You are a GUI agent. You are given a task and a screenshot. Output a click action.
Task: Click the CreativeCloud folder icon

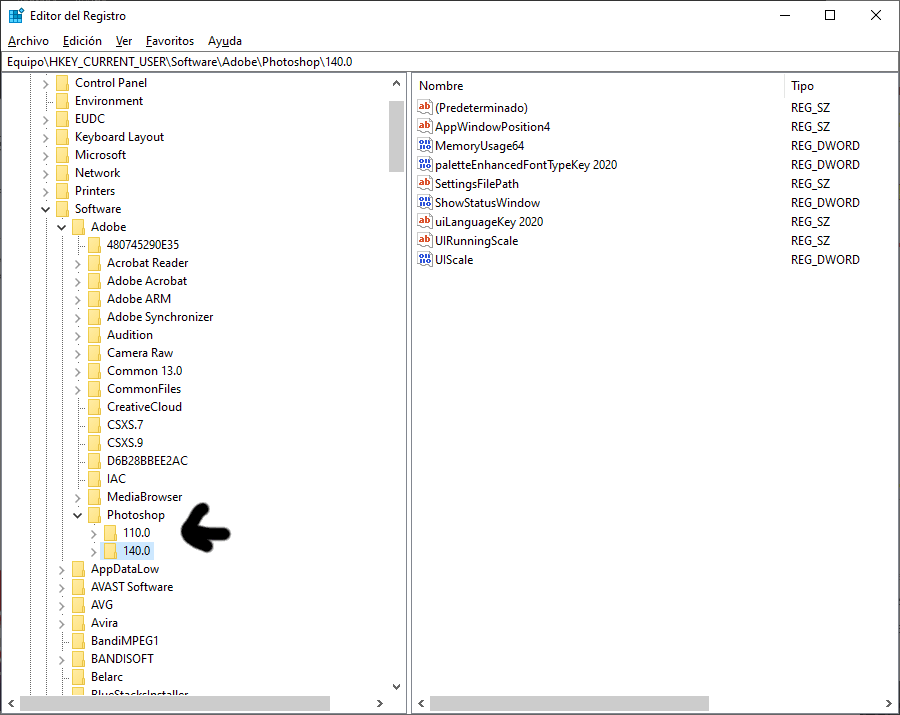[x=95, y=407]
